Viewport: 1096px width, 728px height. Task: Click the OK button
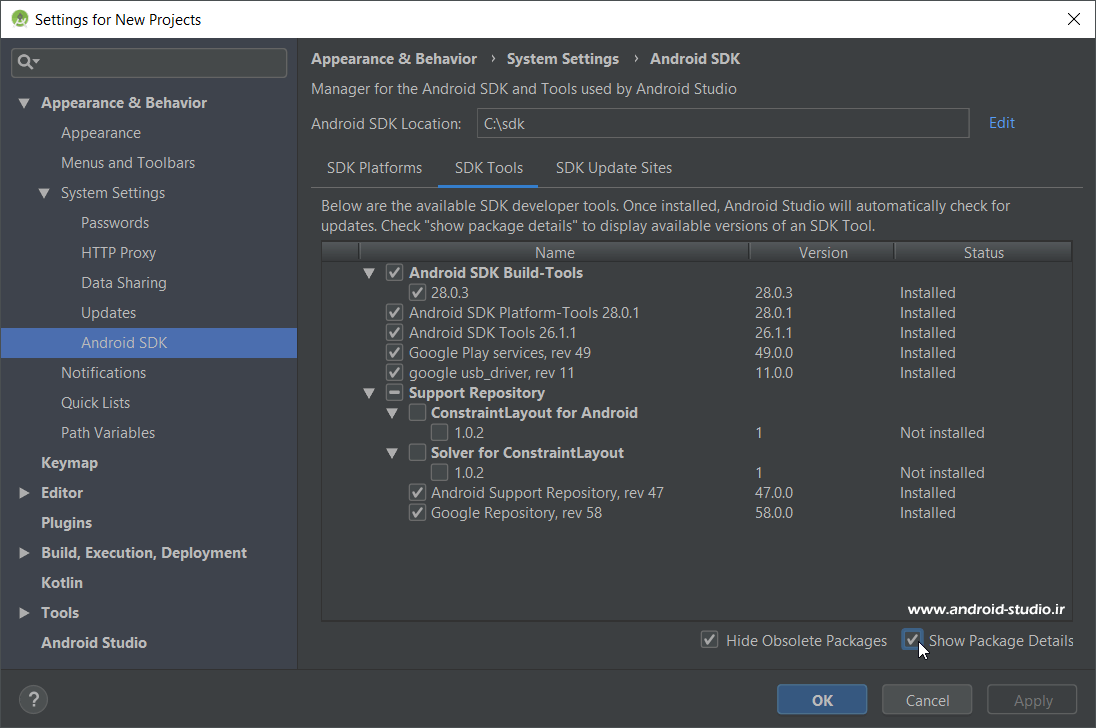822,700
